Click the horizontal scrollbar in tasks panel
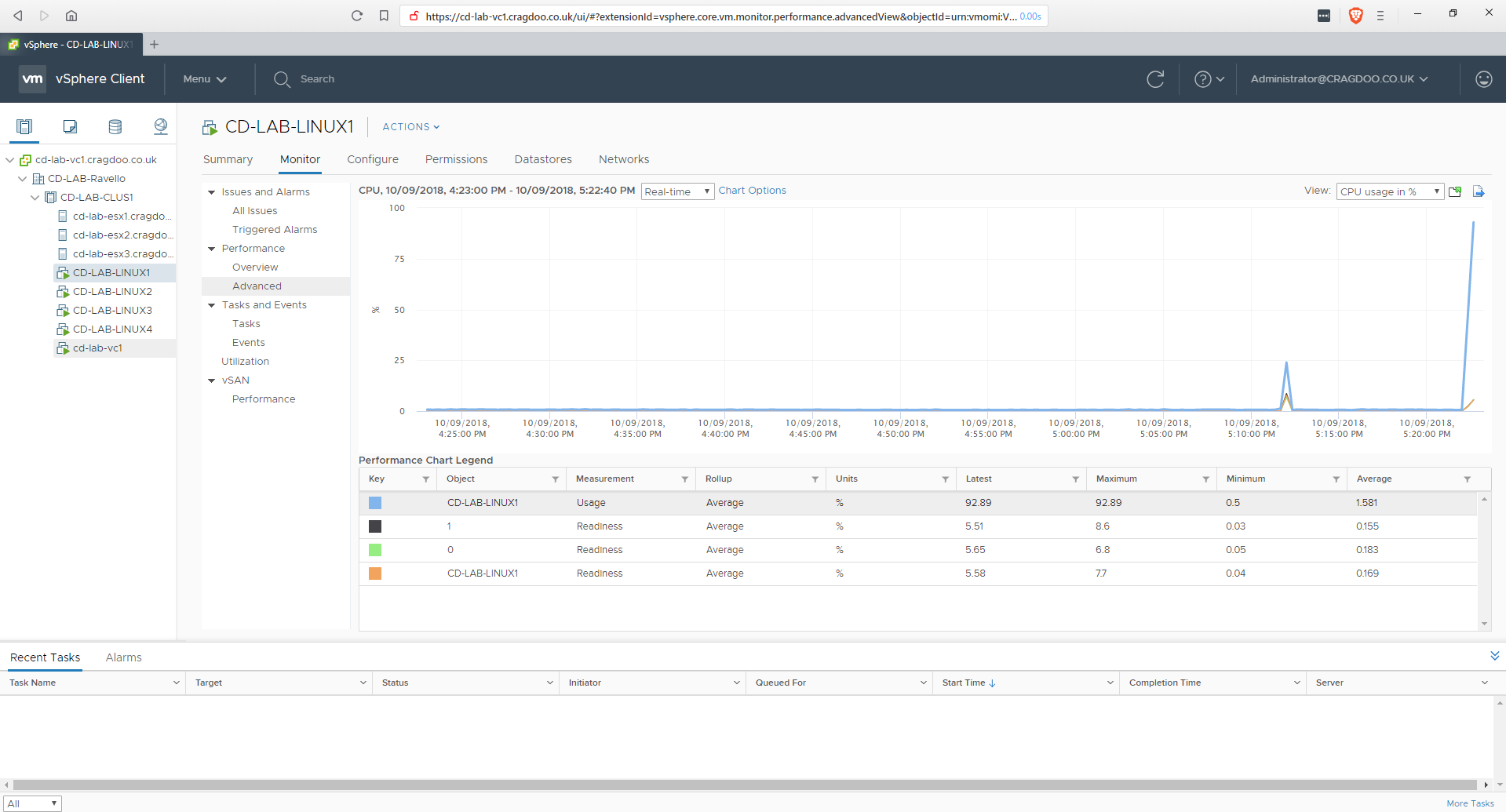This screenshot has width=1506, height=812. pos(746,785)
